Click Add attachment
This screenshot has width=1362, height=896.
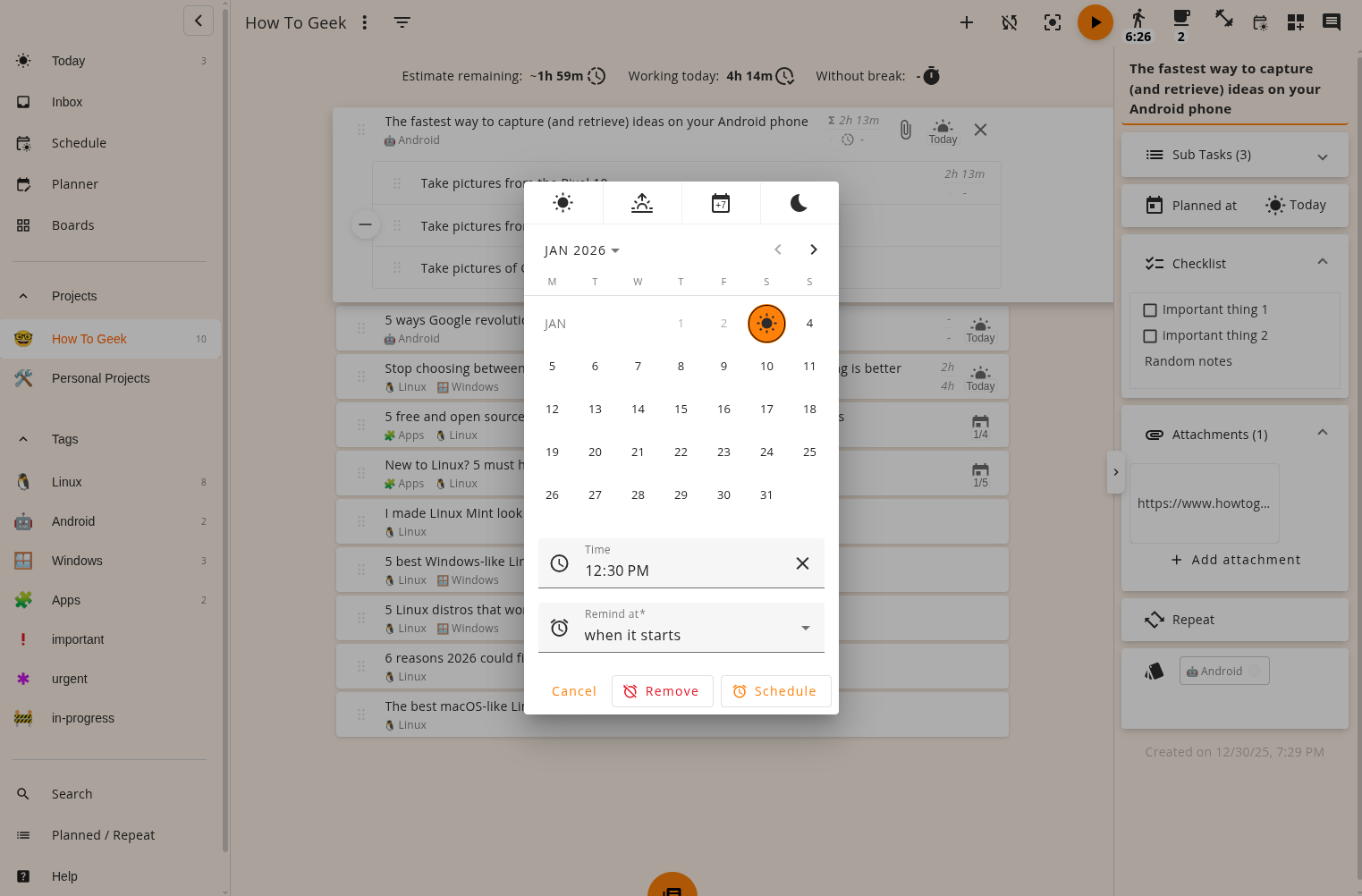(1235, 560)
